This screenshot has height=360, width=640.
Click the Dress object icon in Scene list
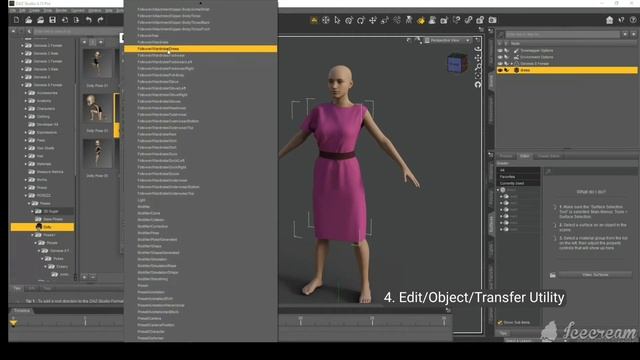(516, 70)
